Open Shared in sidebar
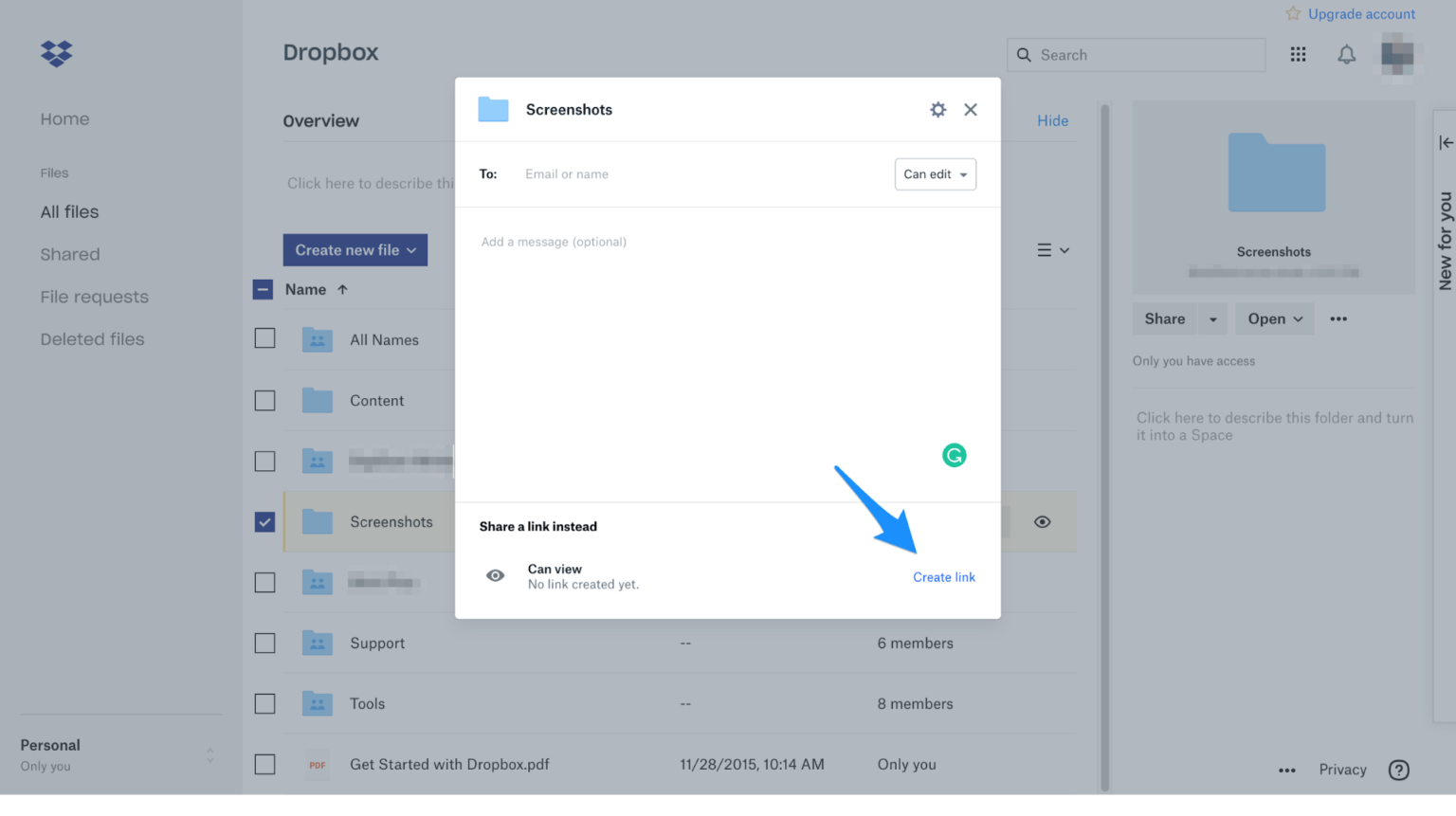This screenshot has width=1456, height=816. [x=70, y=254]
